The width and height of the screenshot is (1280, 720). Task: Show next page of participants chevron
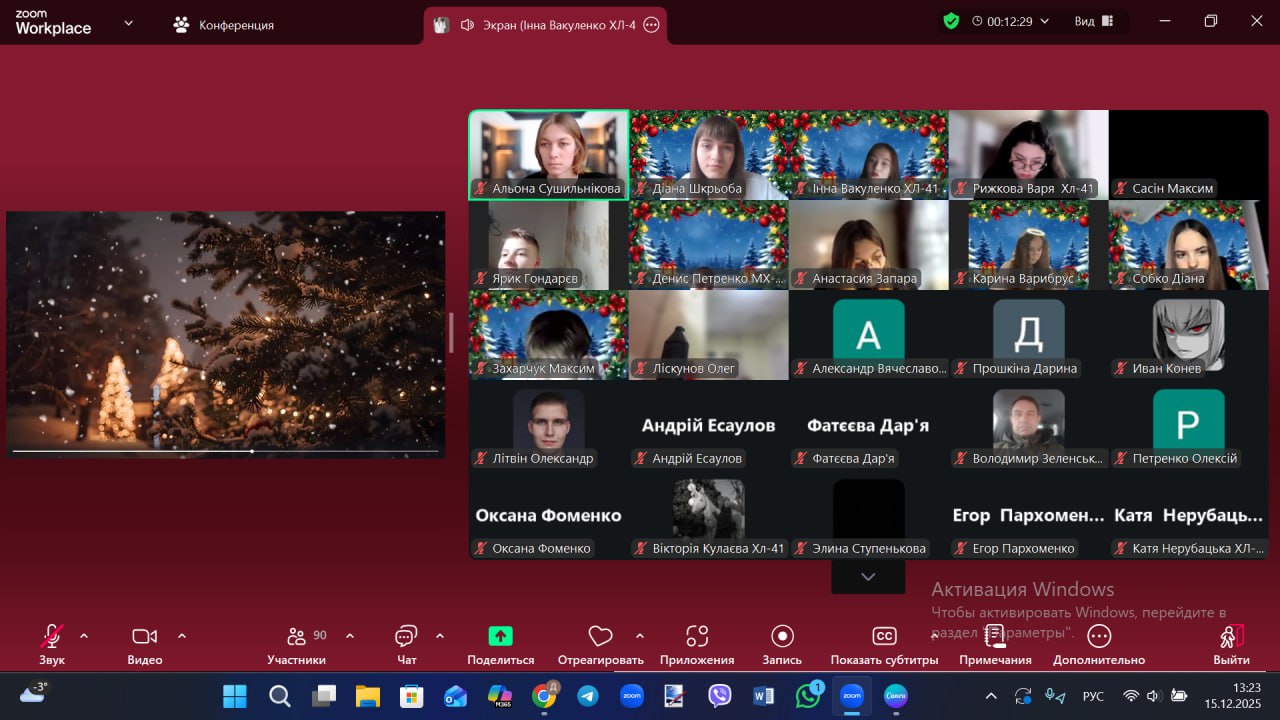coord(868,577)
